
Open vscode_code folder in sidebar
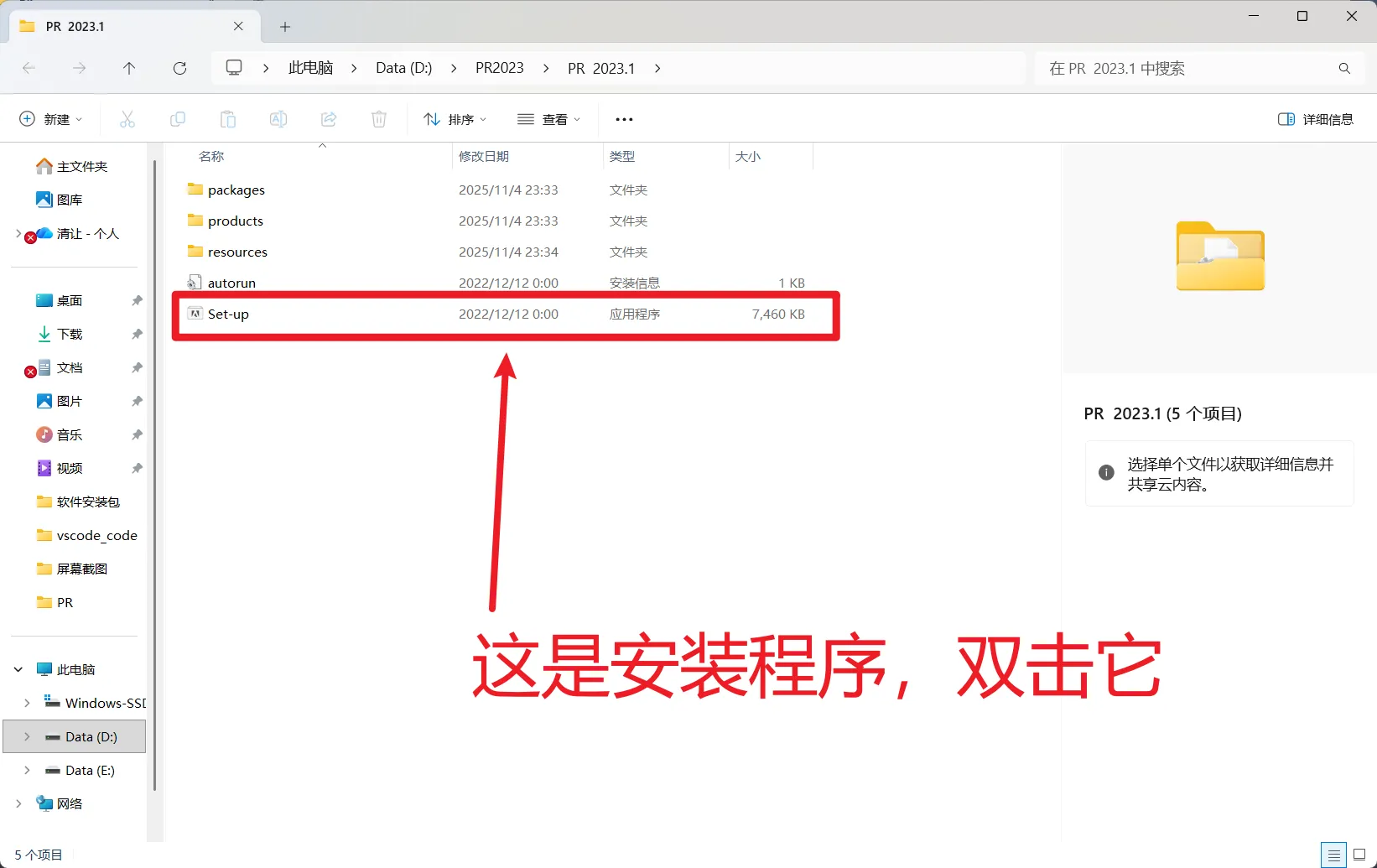point(87,535)
